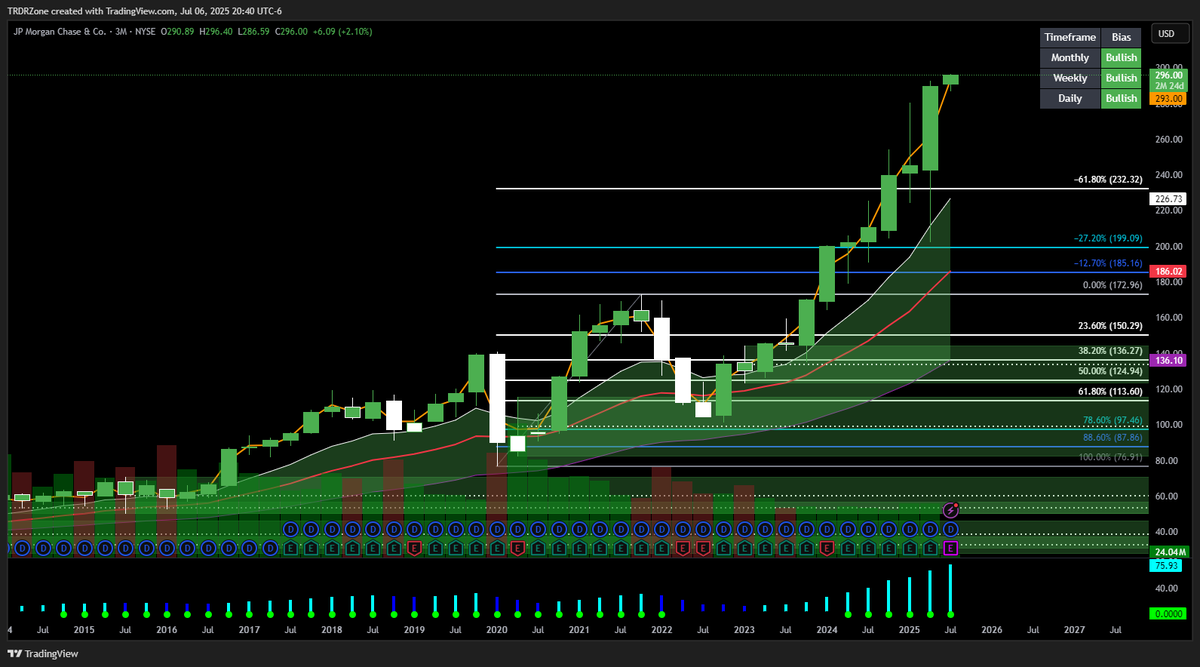Click the 0.00% (172.96) Fibonacci label

point(1114,286)
